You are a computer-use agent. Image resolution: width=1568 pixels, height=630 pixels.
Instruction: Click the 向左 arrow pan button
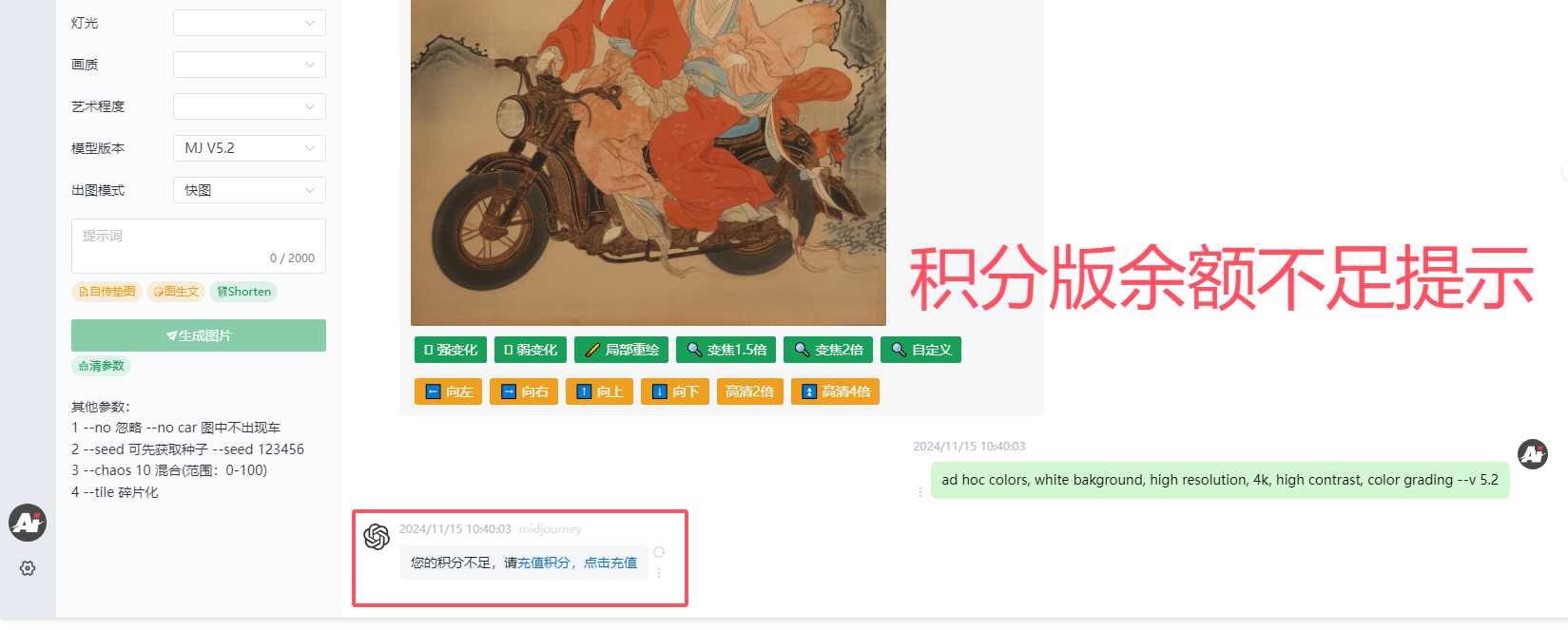449,391
